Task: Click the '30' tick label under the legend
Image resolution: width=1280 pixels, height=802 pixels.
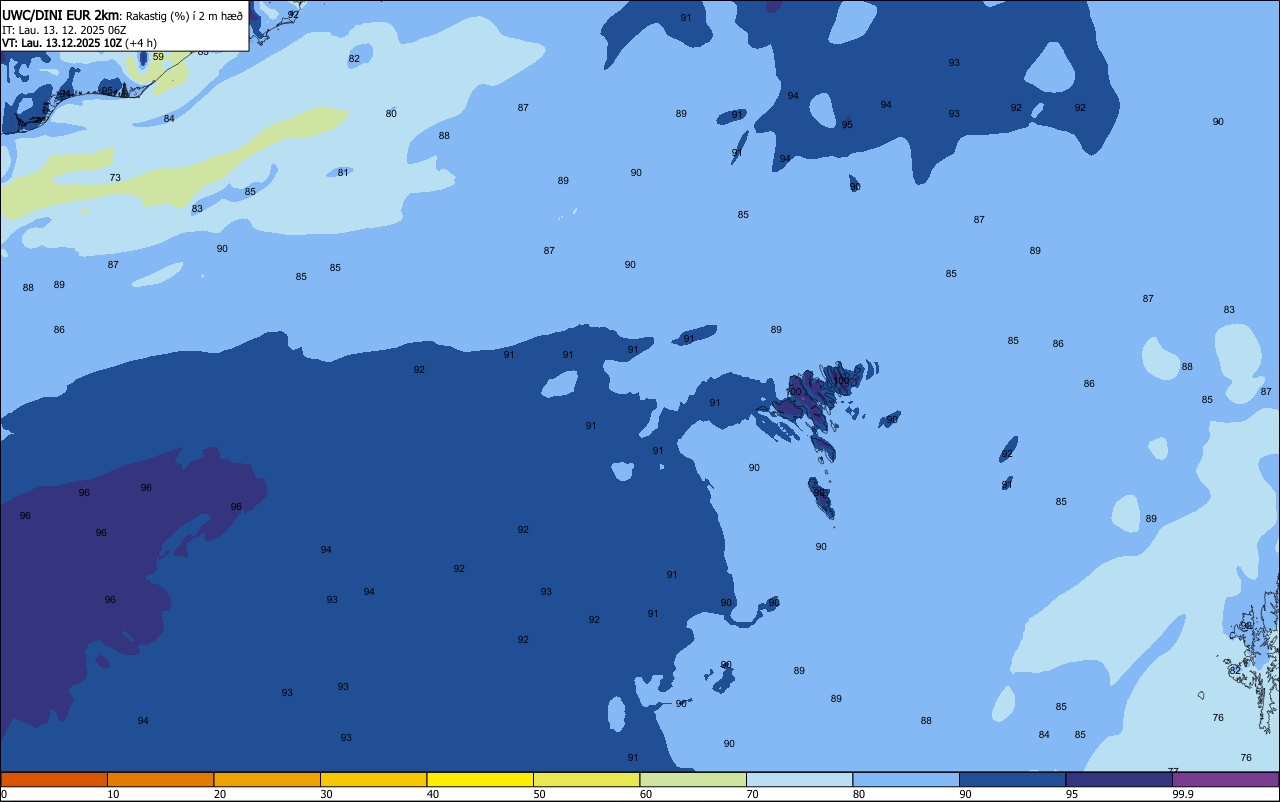Action: 326,794
